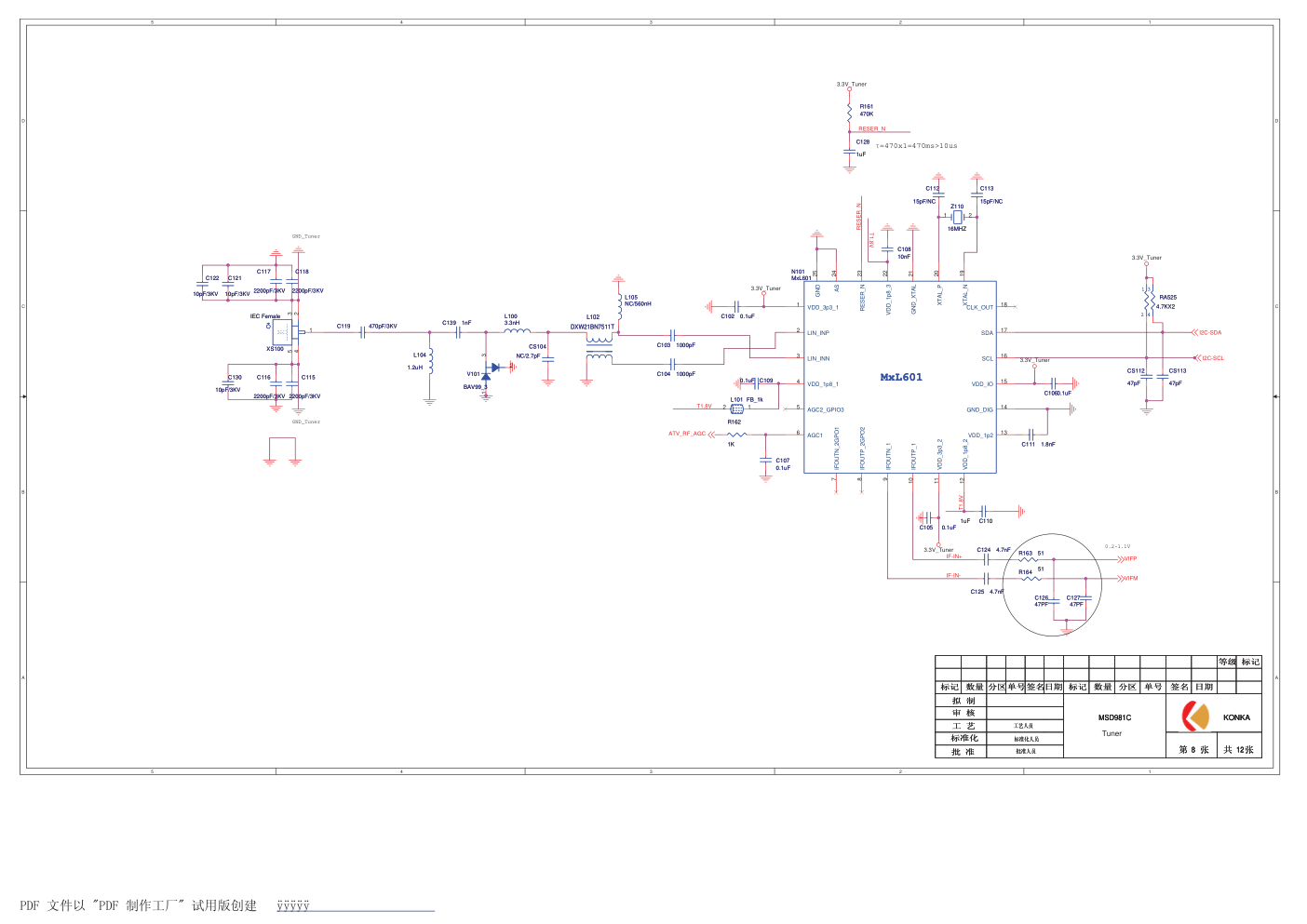
Task: Click the L101 ferrite bead symbol
Action: (x=737, y=408)
